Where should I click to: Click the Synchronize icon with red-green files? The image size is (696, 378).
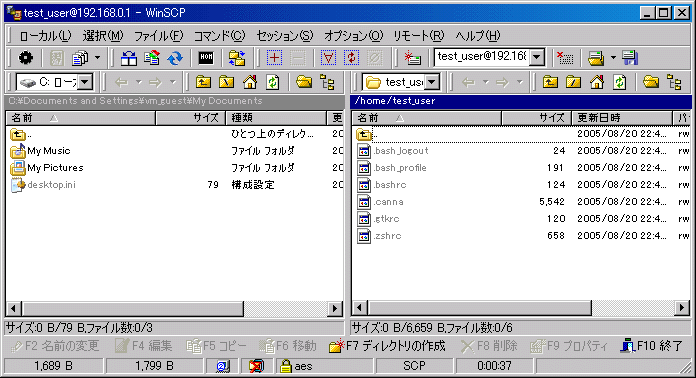152,58
